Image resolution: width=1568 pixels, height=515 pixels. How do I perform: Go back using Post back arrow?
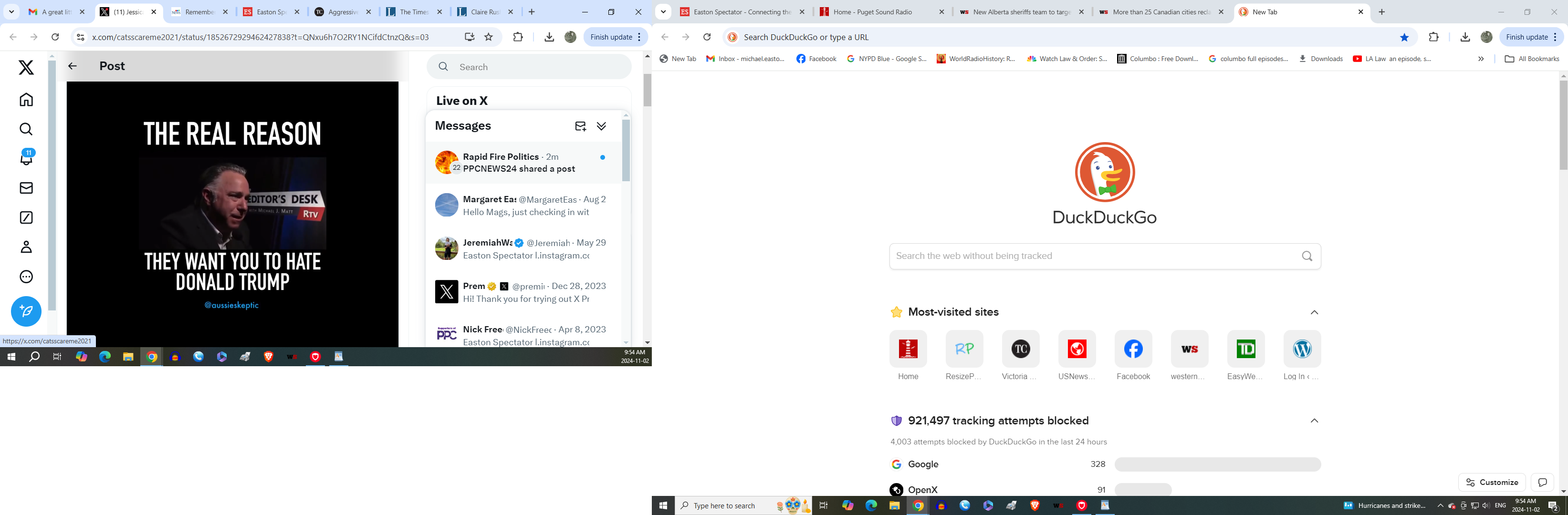click(73, 66)
